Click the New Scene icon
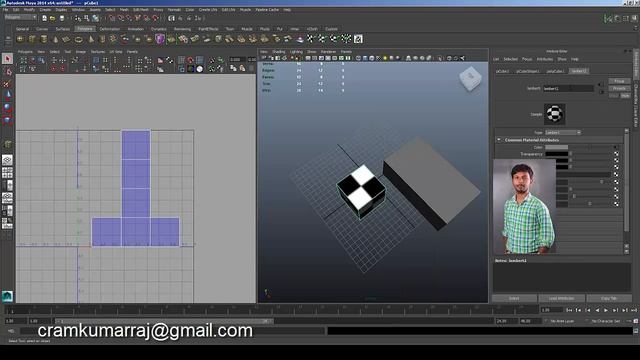This screenshot has height=360, width=640. pos(44,18)
